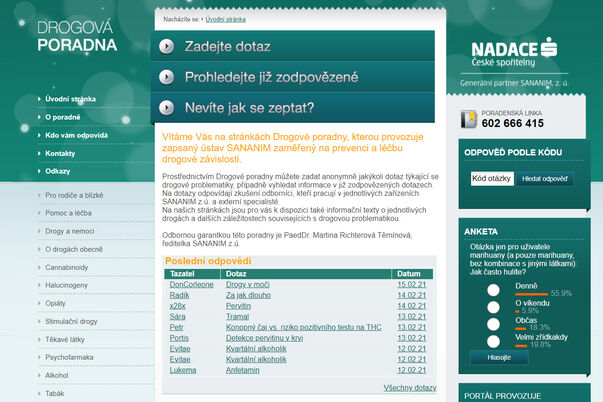Open the O poradně menu item

pyautogui.click(x=63, y=117)
